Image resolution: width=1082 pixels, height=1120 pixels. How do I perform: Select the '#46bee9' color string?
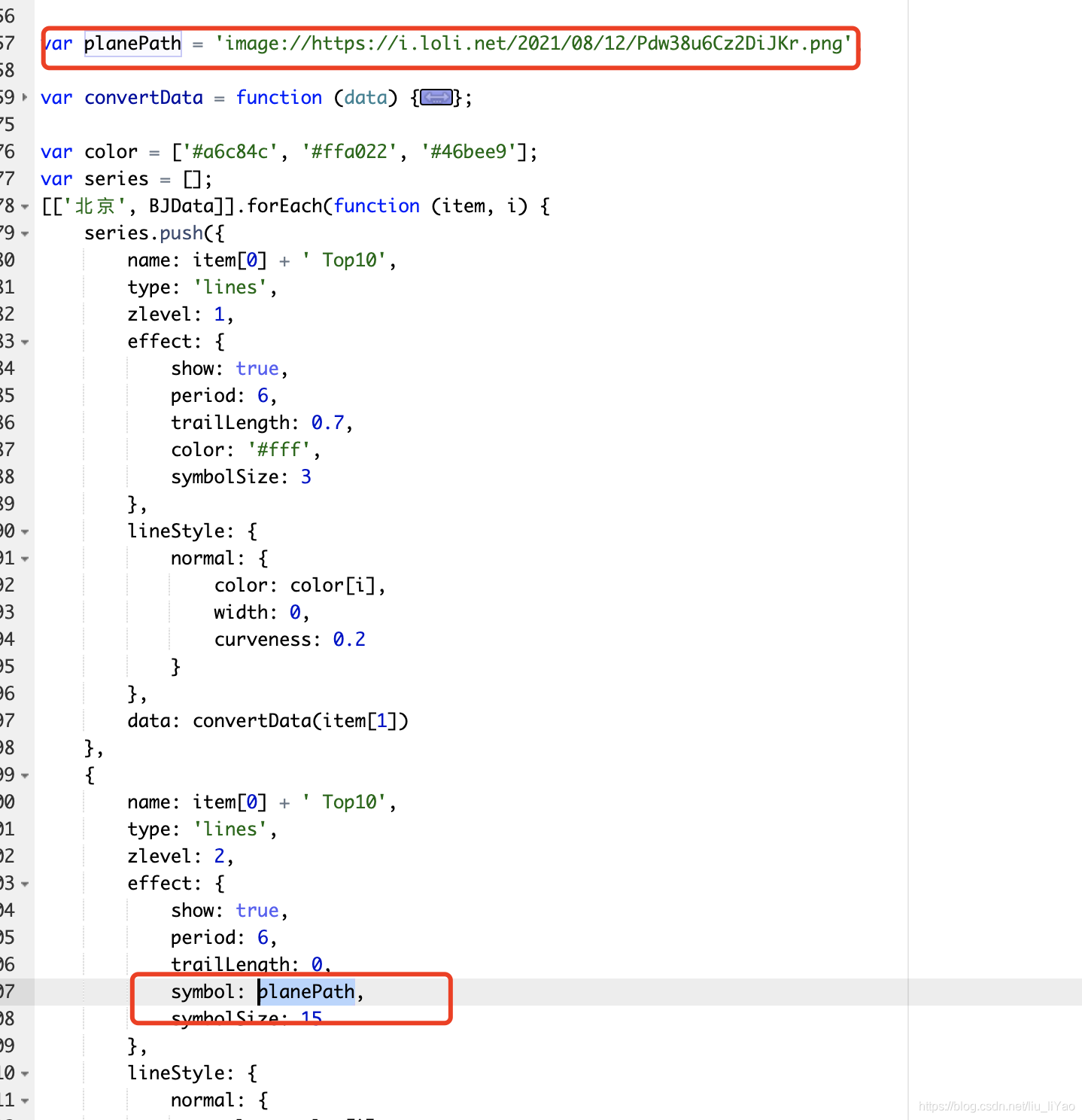469,152
